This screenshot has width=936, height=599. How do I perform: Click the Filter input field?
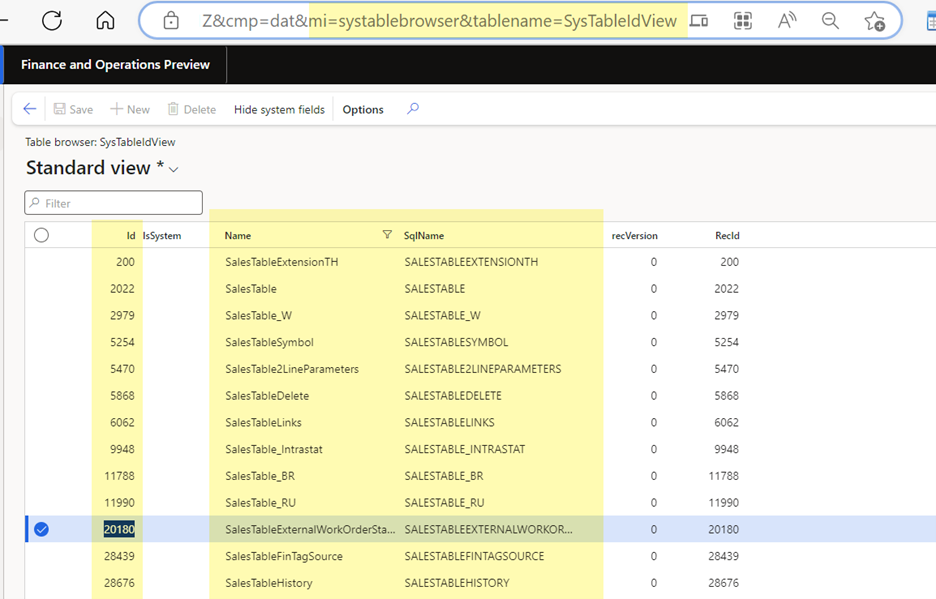pos(114,203)
